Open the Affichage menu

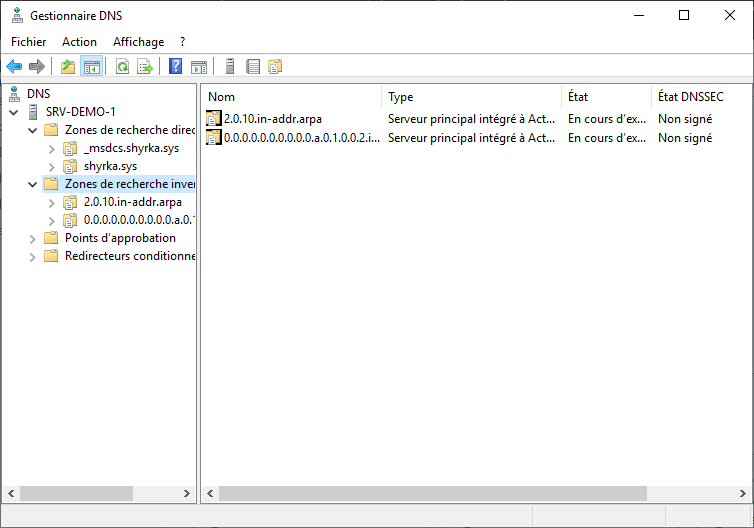coord(138,42)
